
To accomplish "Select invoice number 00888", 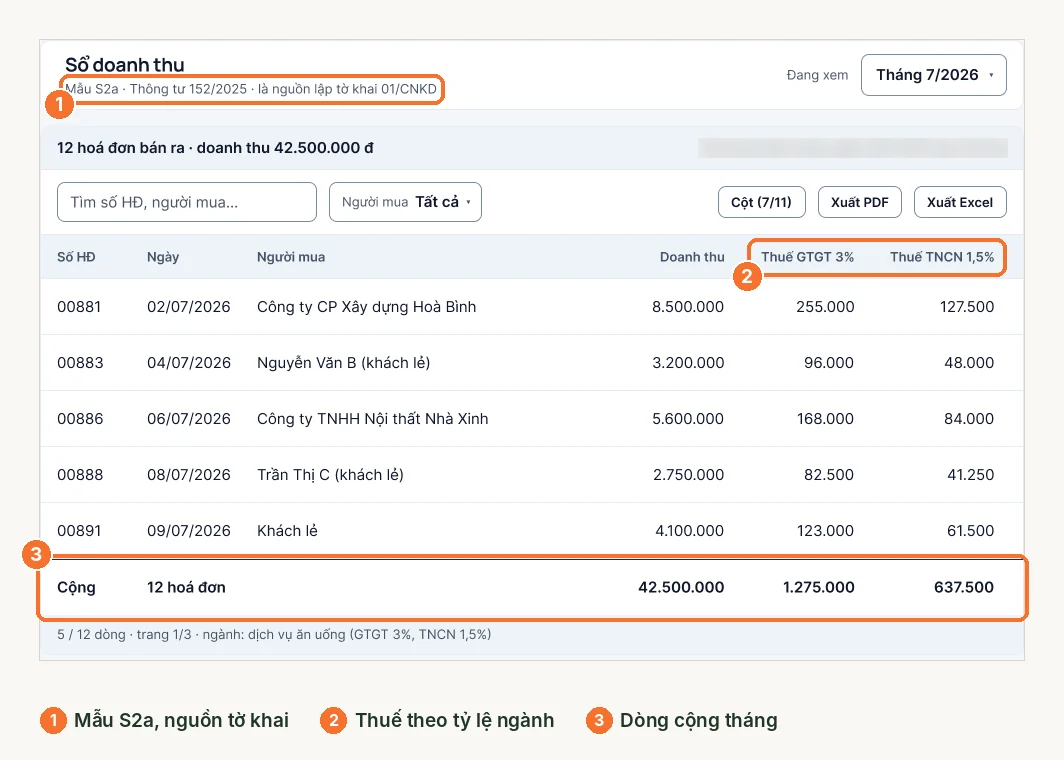I will (80, 475).
